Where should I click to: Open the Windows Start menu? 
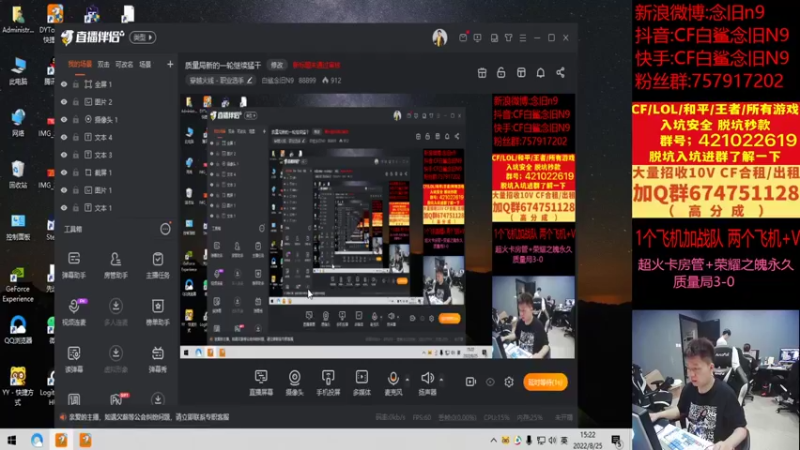pos(11,440)
